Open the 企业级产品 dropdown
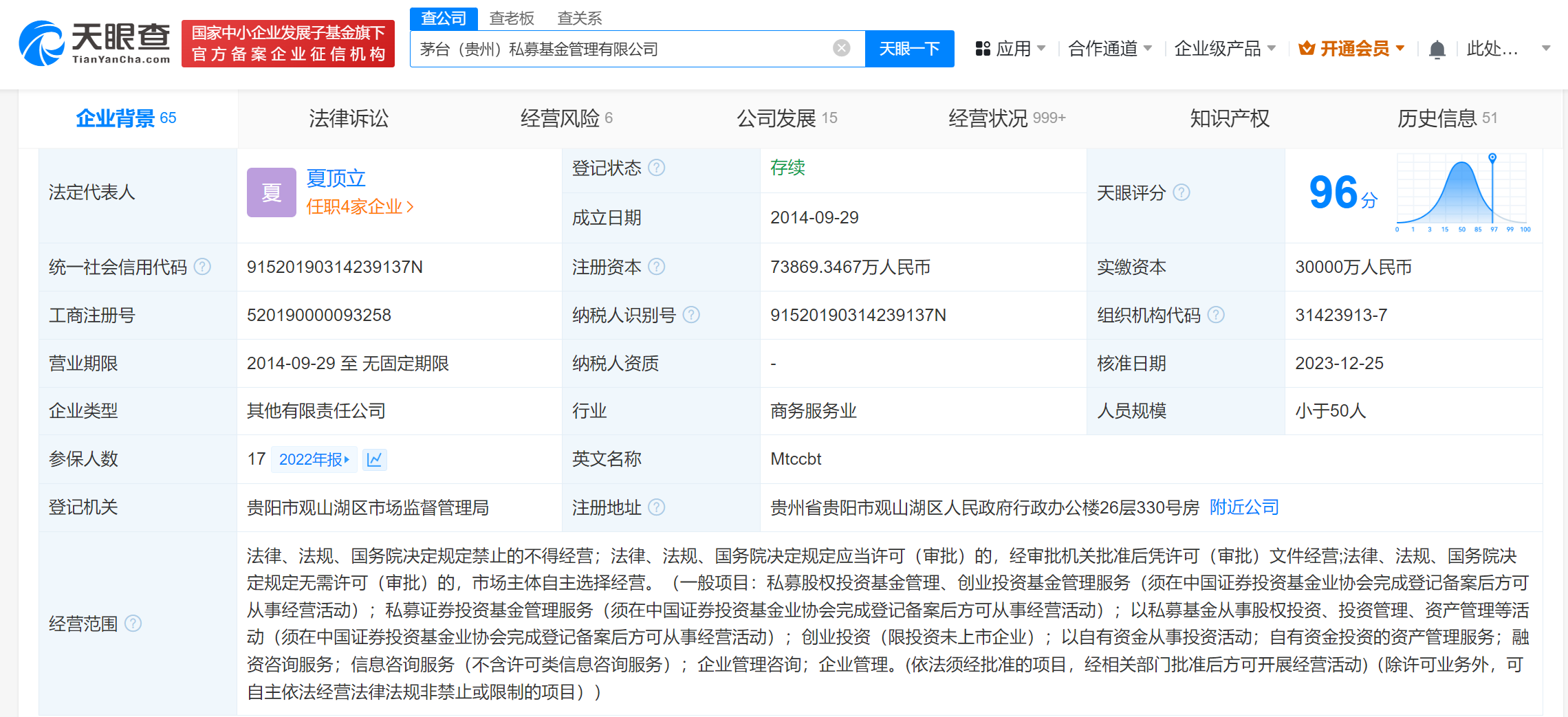Viewport: 1568px width, 717px height. pyautogui.click(x=1225, y=49)
